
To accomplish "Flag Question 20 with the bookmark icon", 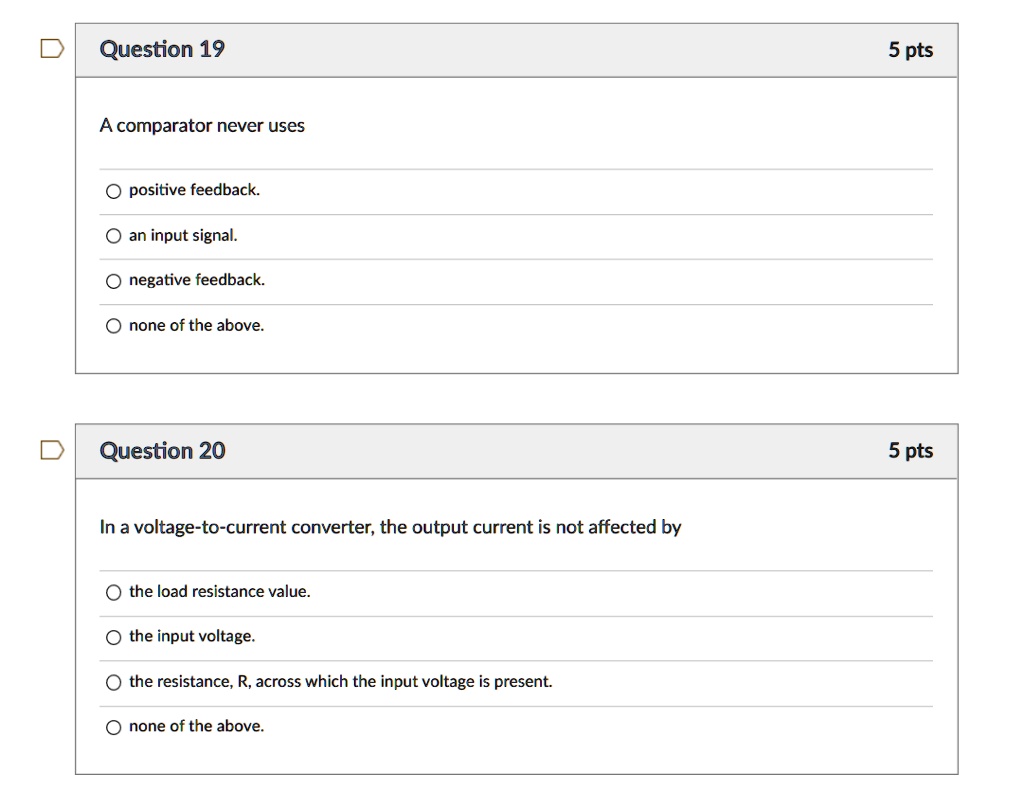I will (x=52, y=450).
